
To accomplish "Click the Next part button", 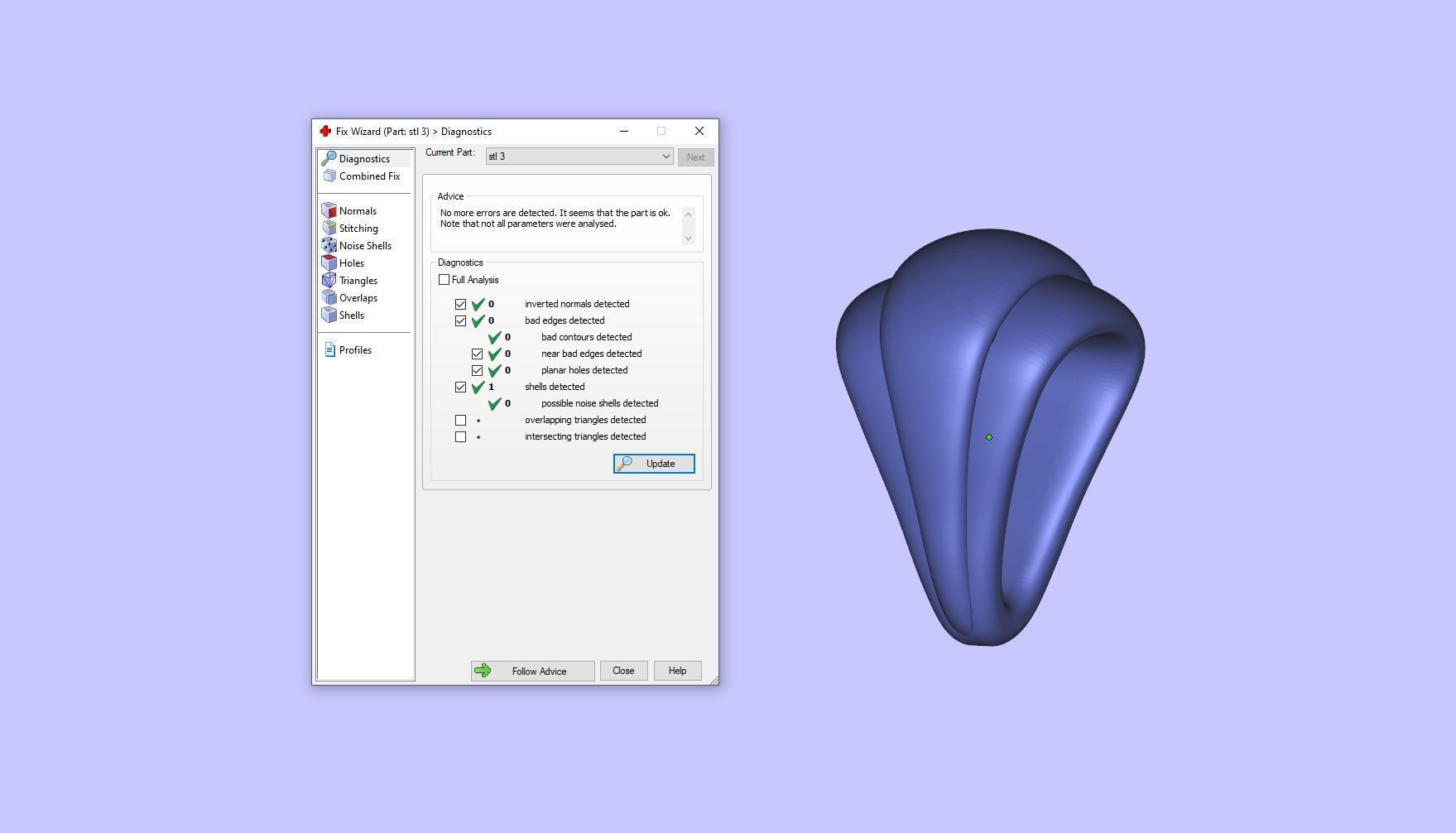I will pyautogui.click(x=695, y=157).
